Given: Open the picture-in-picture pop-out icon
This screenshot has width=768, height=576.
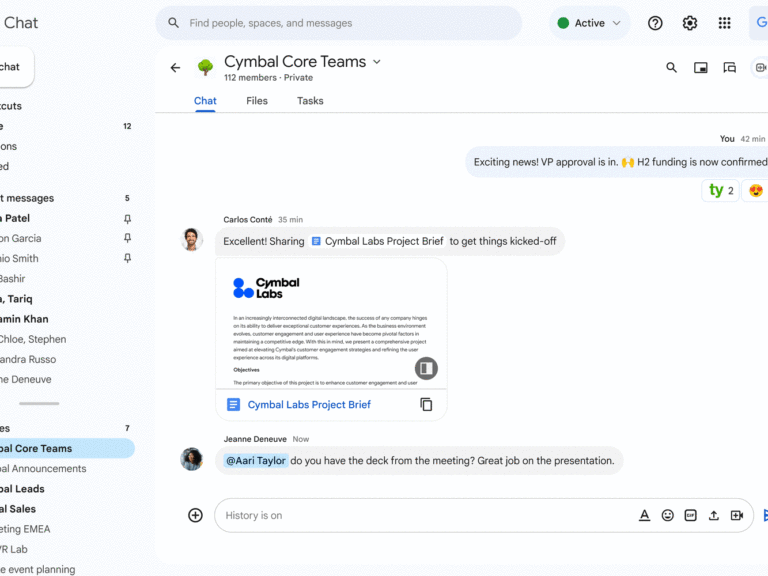Looking at the screenshot, I should pyautogui.click(x=700, y=68).
